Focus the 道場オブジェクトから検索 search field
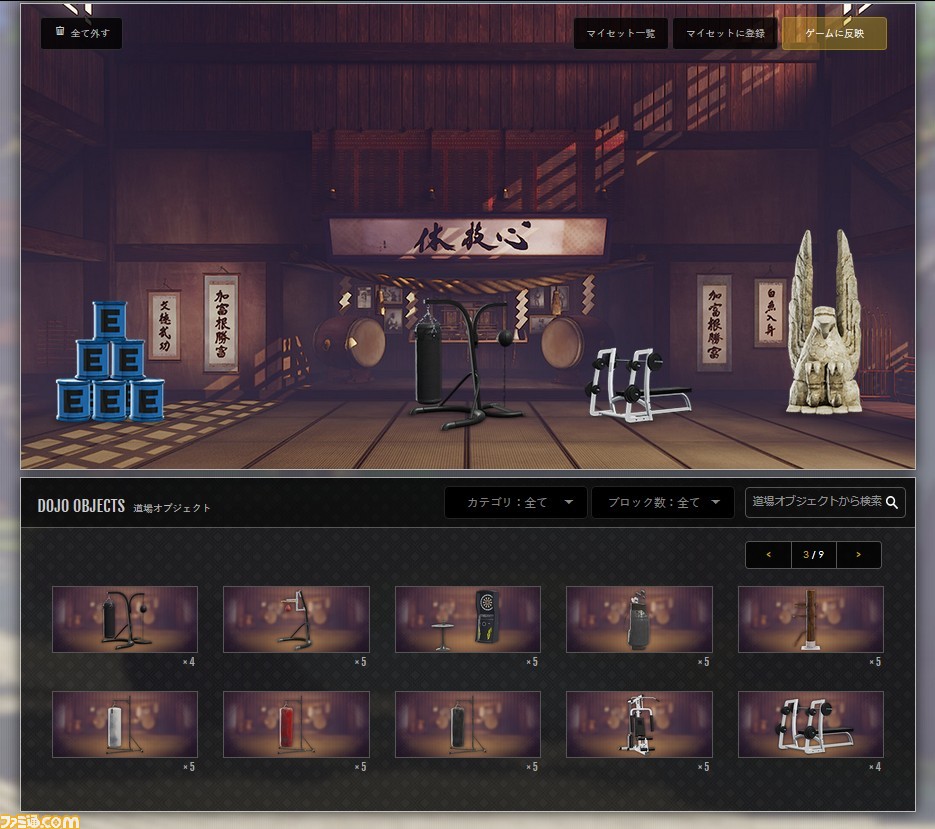 click(x=825, y=502)
